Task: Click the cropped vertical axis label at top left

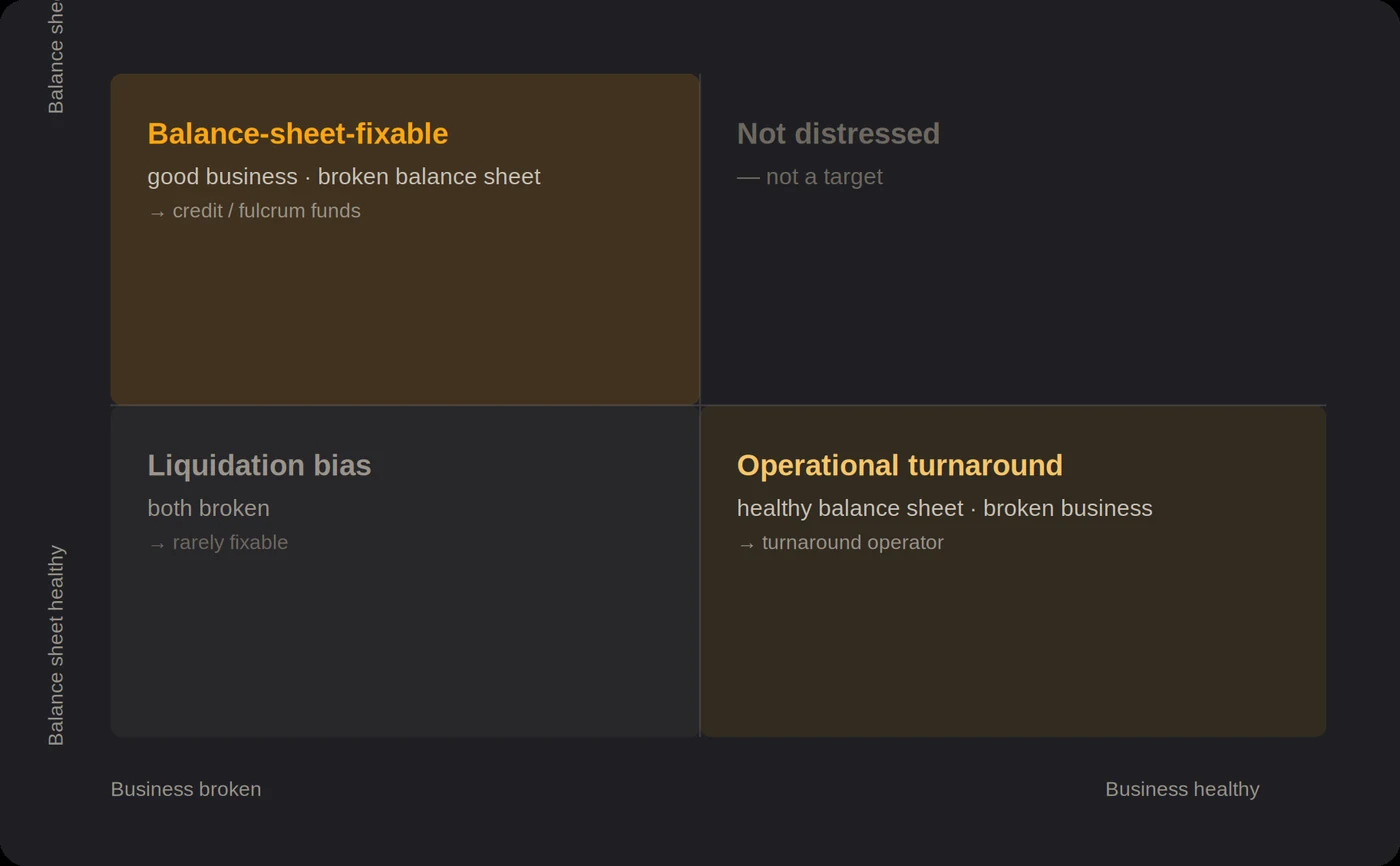Action: pos(56,57)
